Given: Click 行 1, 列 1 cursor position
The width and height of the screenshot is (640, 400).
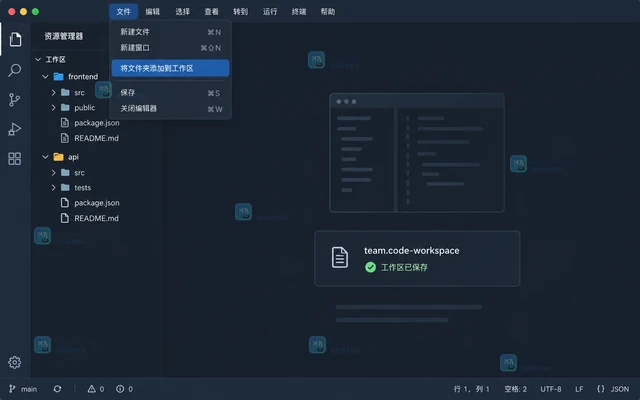Looking at the screenshot, I should 471,389.
